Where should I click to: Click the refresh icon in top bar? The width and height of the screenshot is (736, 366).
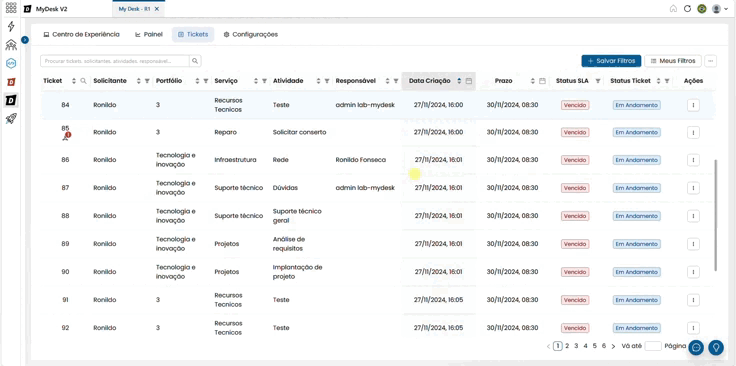(x=688, y=8)
